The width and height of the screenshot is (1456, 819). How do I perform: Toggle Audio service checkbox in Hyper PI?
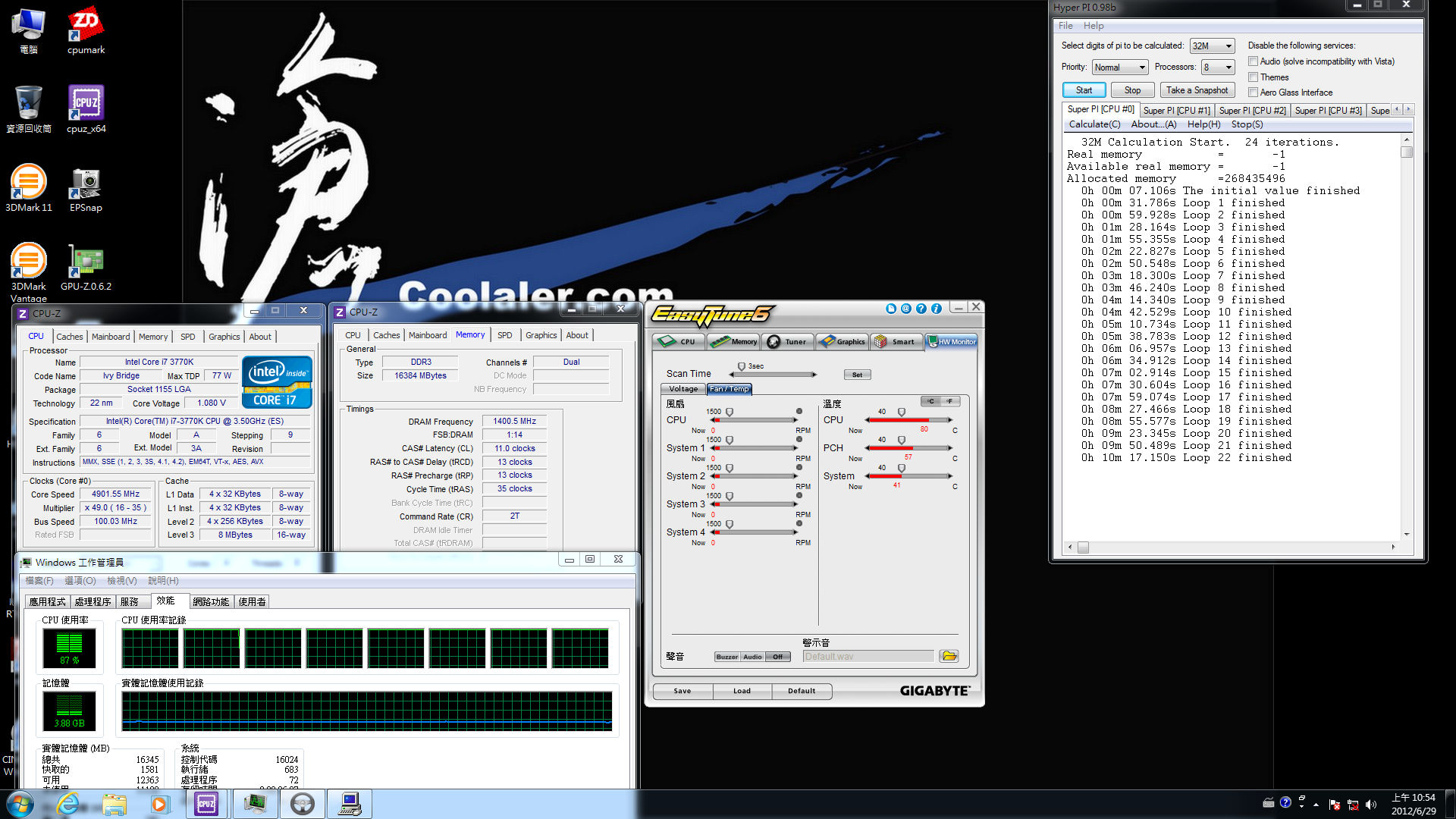click(1254, 61)
